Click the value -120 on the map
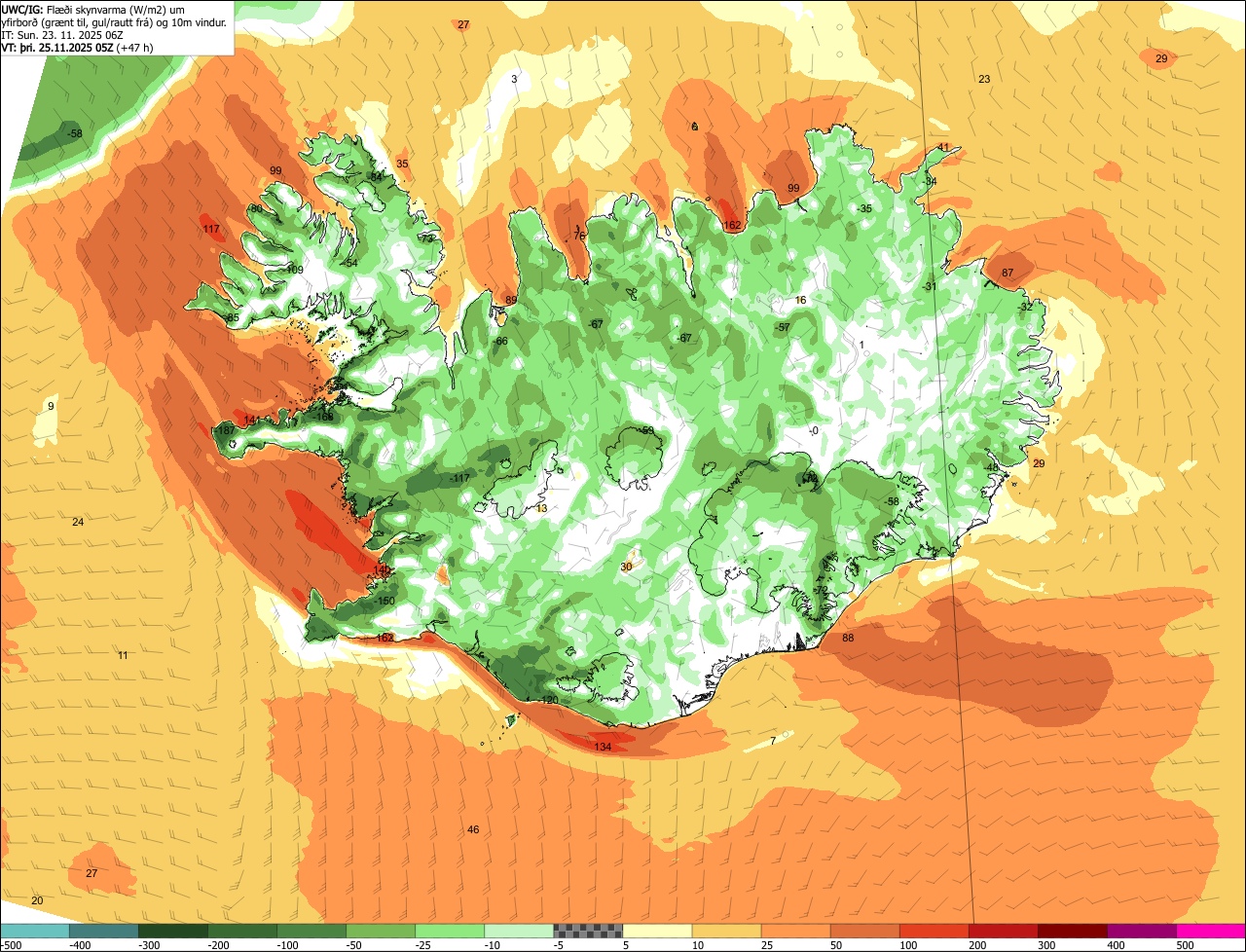 click(548, 700)
